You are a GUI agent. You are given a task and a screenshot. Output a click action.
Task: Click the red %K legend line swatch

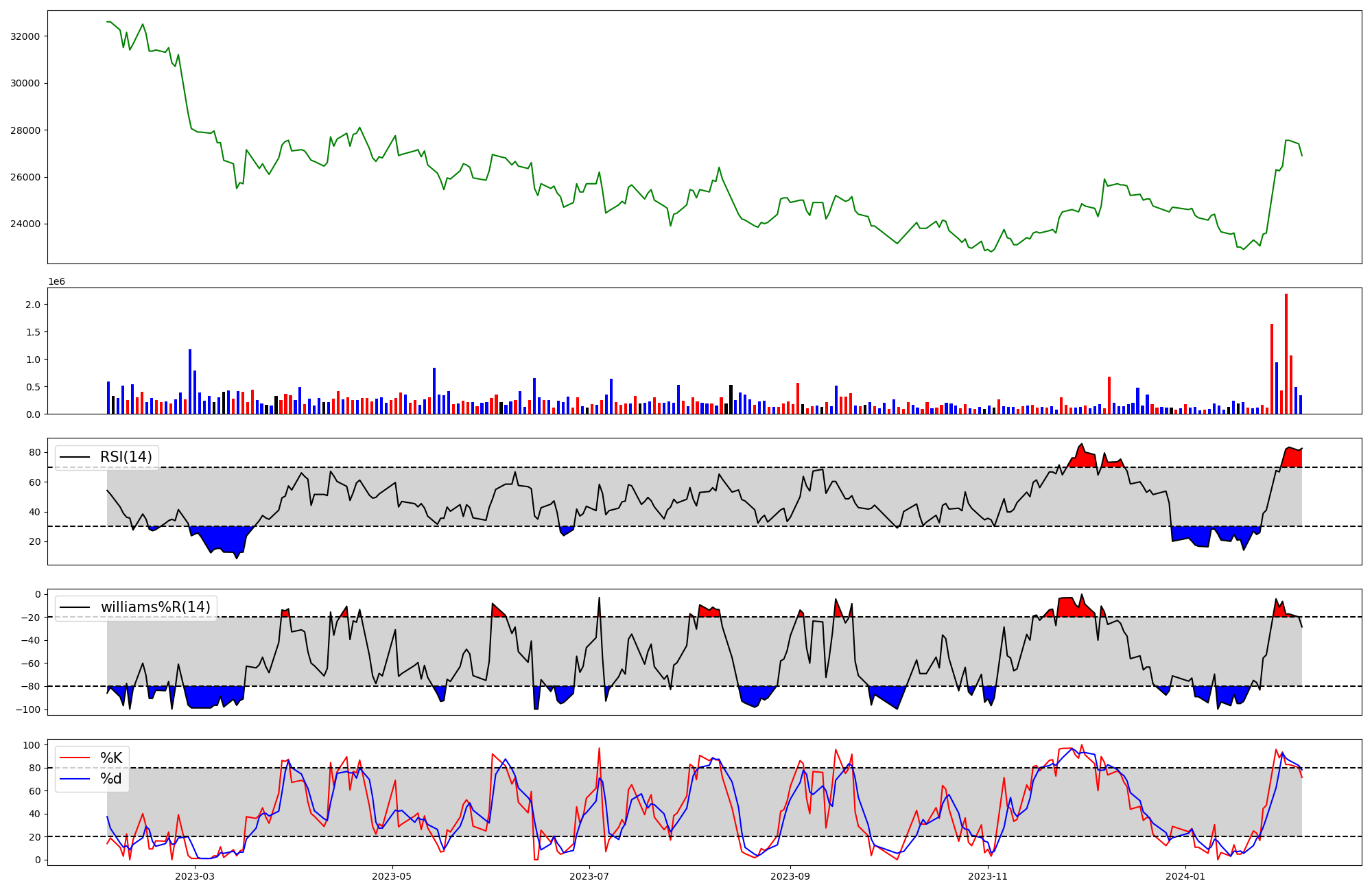[x=75, y=758]
